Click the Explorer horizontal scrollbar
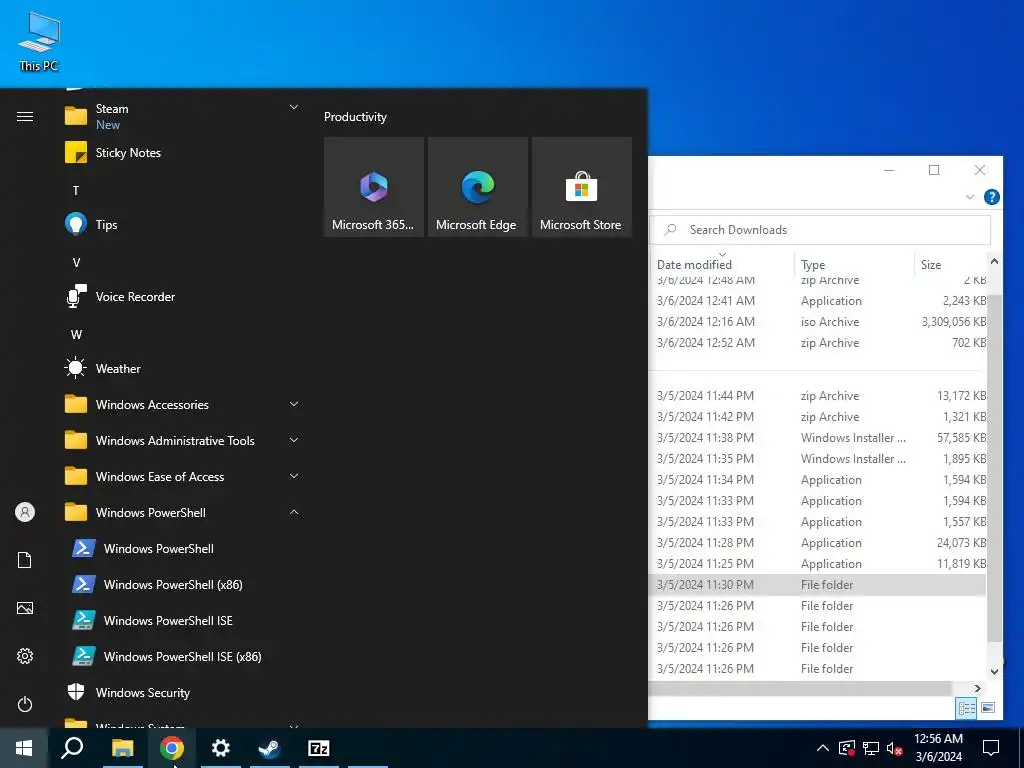 tap(800, 688)
